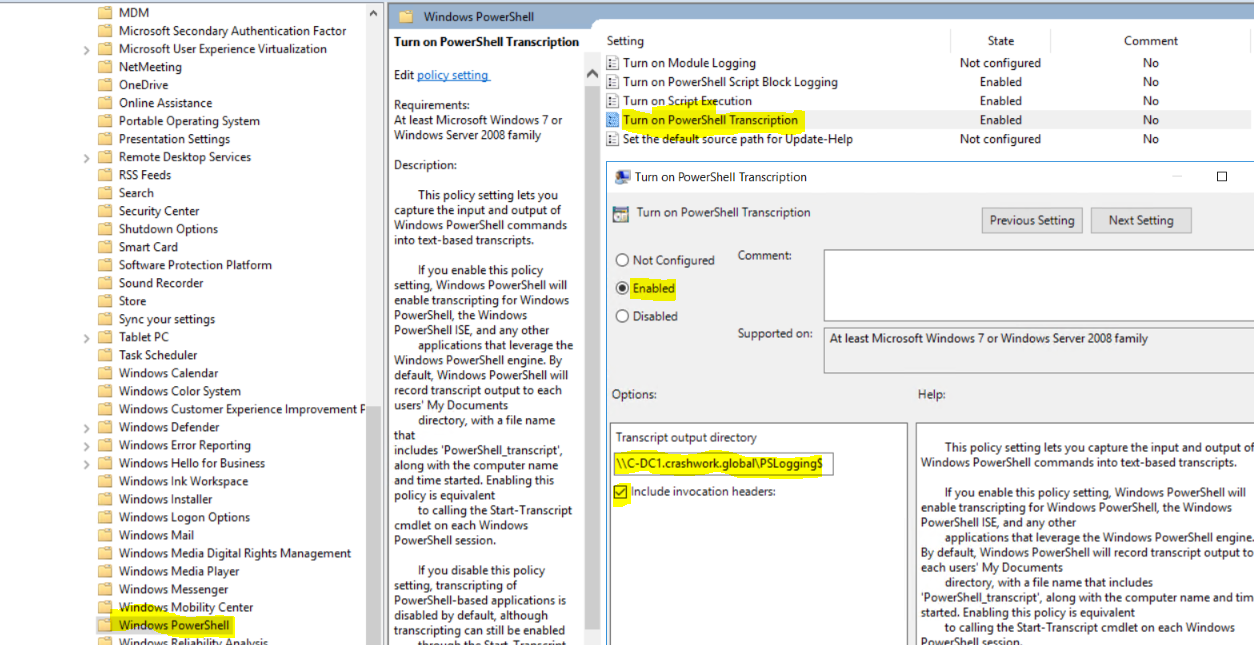The image size is (1254, 645).
Task: Expand the Tablet PC node
Action: tap(87, 337)
